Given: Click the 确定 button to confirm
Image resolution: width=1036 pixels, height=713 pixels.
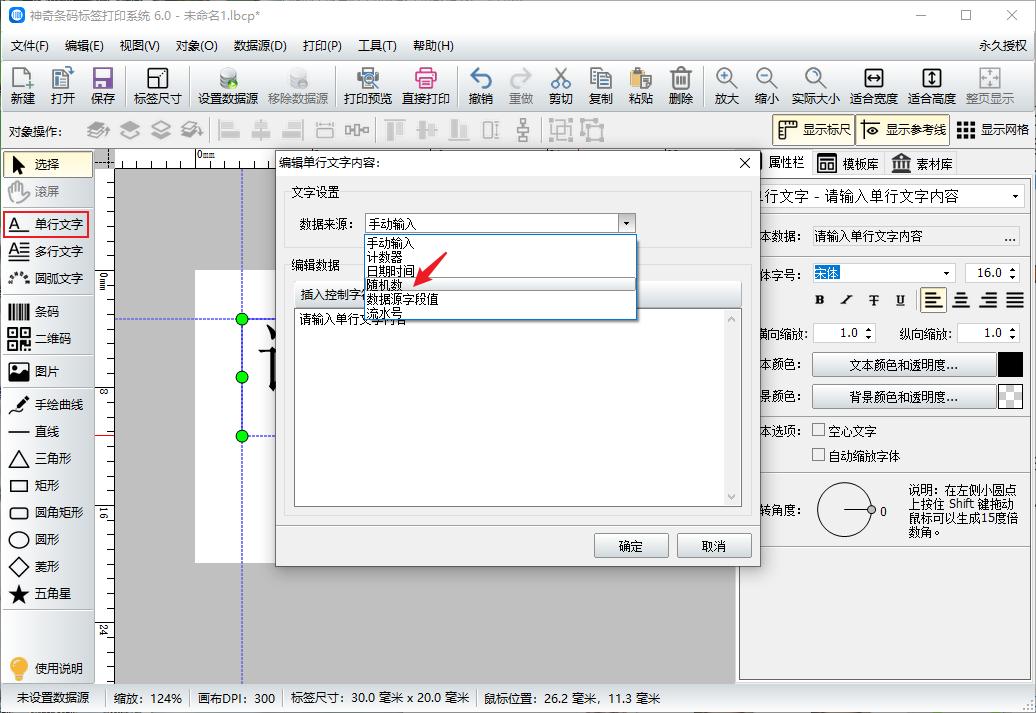Looking at the screenshot, I should [631, 545].
